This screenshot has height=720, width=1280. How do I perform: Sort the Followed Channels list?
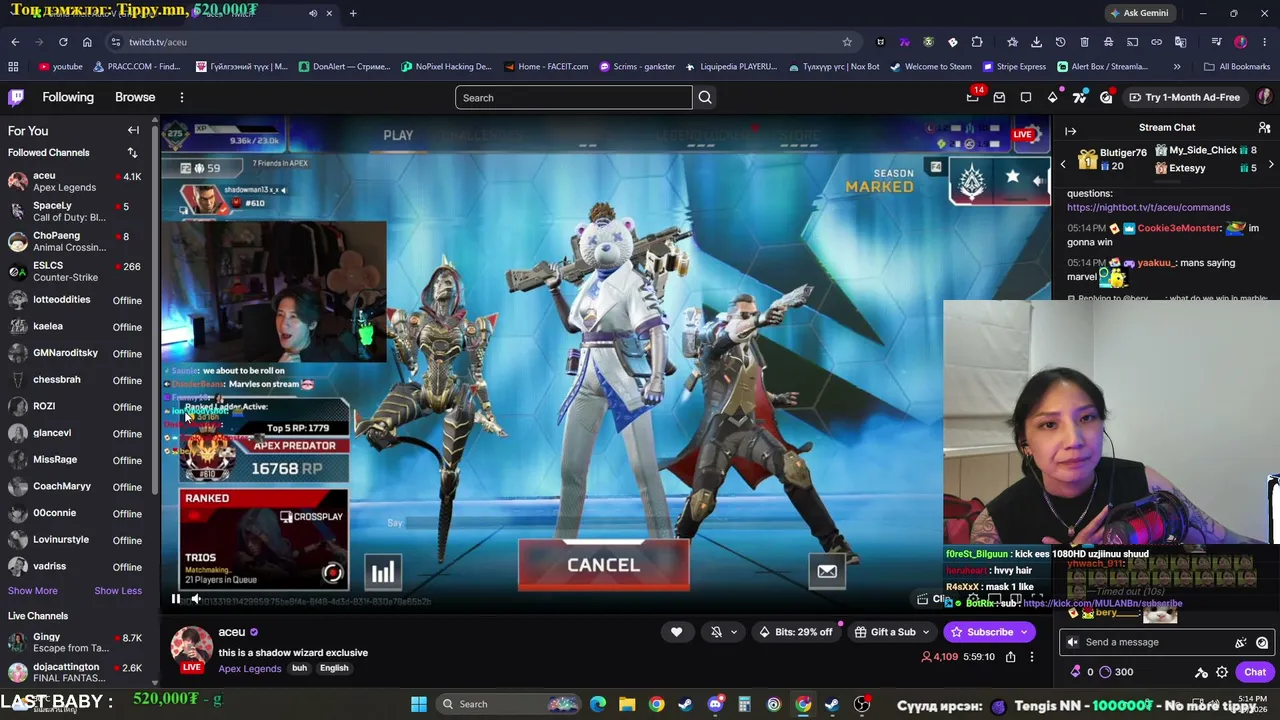(132, 153)
